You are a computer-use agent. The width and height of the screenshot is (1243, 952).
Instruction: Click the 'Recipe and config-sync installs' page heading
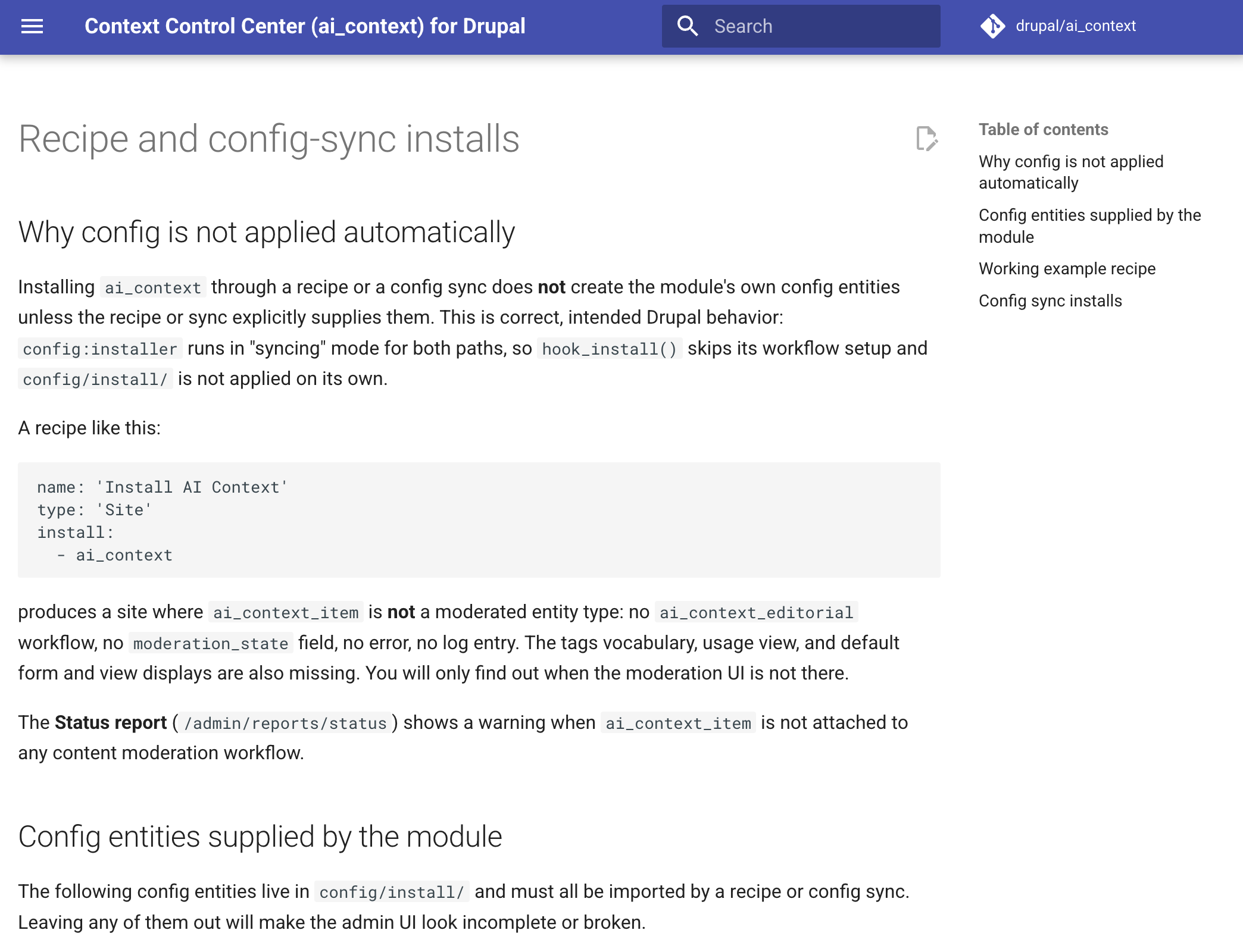tap(269, 139)
